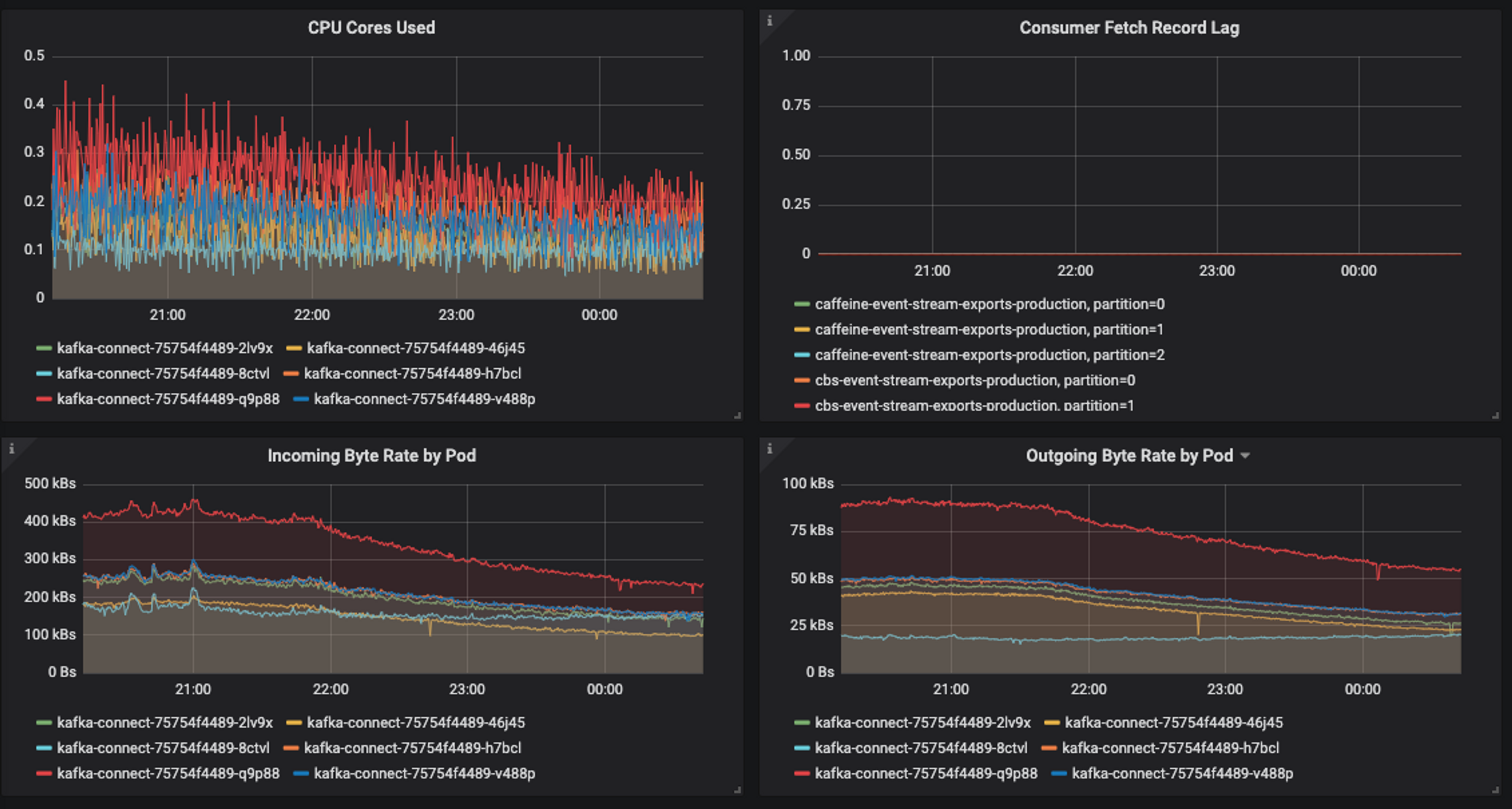This screenshot has height=809, width=1512.
Task: Toggle caffeine-event-stream partition=1 legend entry
Action: tap(989, 329)
